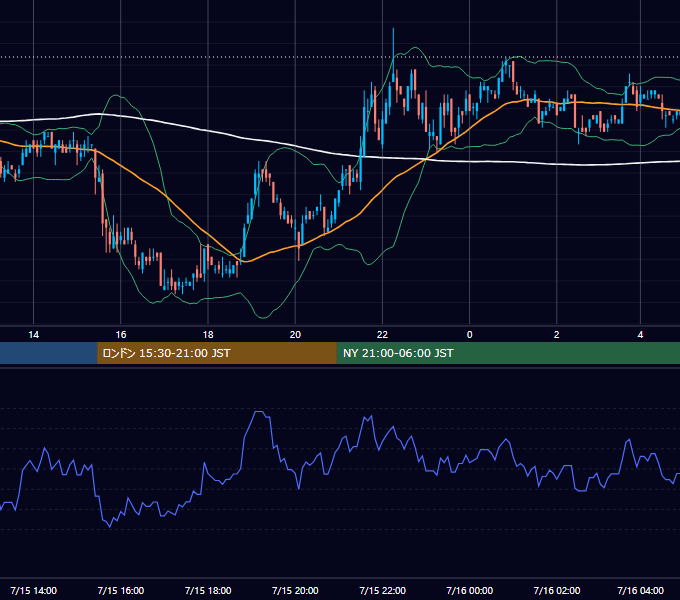The width and height of the screenshot is (680, 600).
Task: Select the blue session bar before London
Action: pyautogui.click(x=49, y=353)
